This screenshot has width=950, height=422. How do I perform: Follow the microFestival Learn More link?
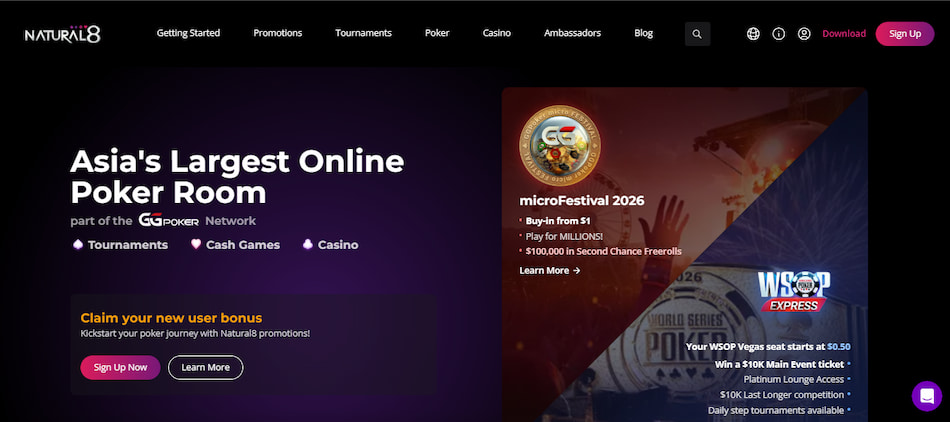coord(550,271)
